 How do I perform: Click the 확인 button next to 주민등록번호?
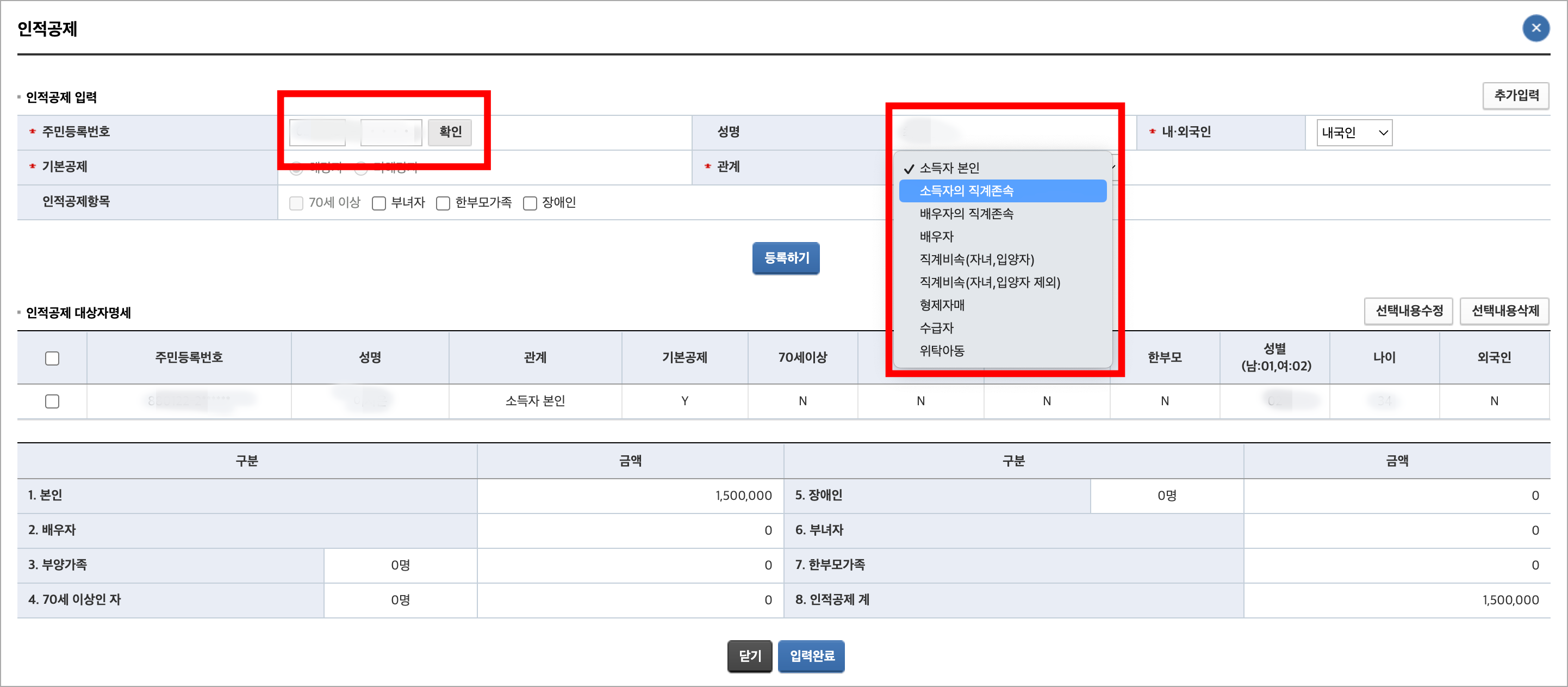point(450,132)
